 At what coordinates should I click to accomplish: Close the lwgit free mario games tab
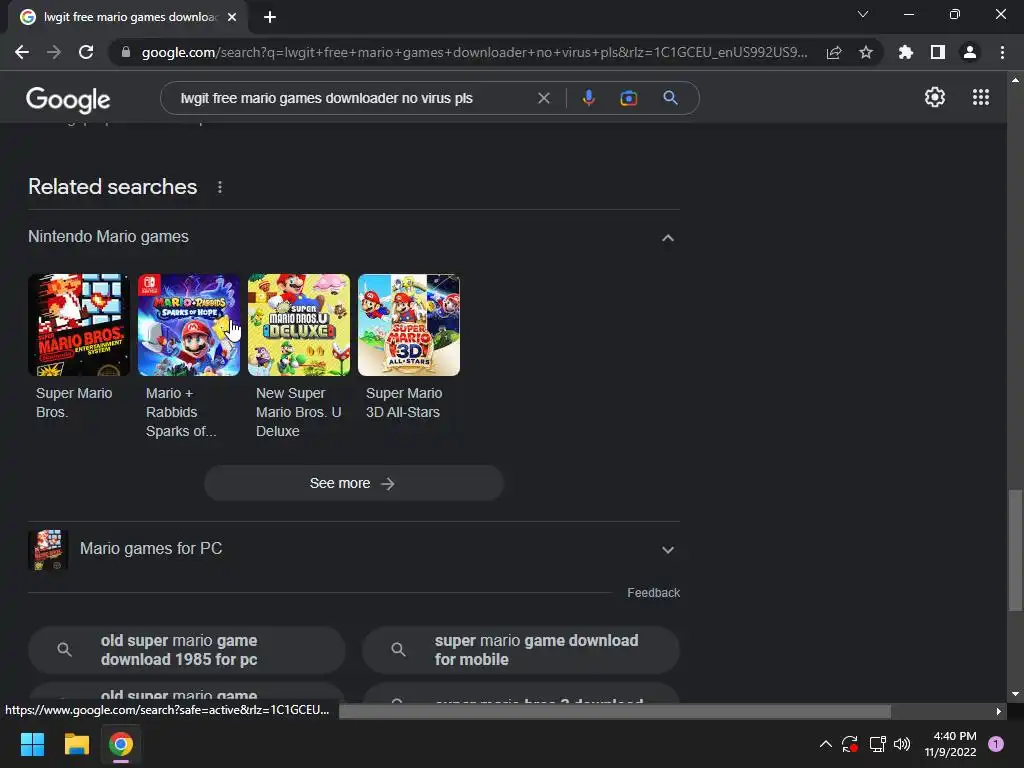232,17
